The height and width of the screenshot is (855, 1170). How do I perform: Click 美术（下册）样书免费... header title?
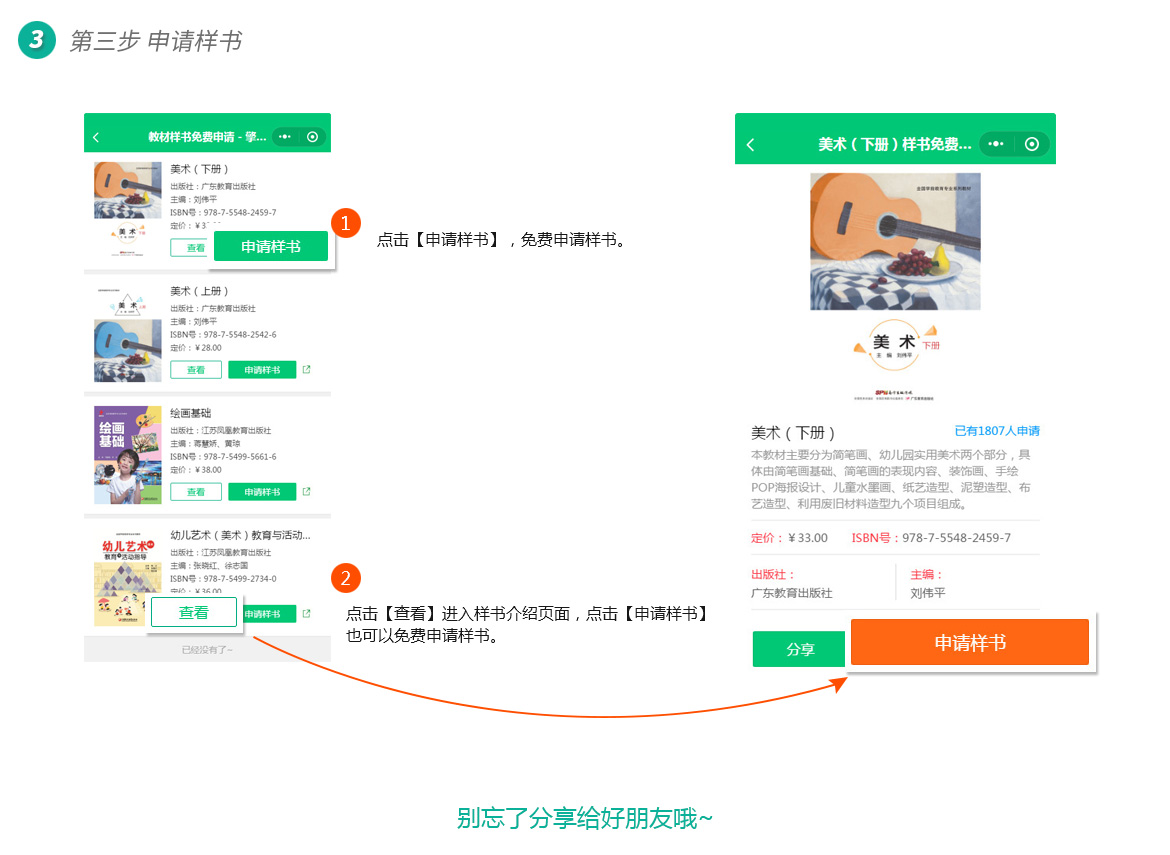point(895,144)
